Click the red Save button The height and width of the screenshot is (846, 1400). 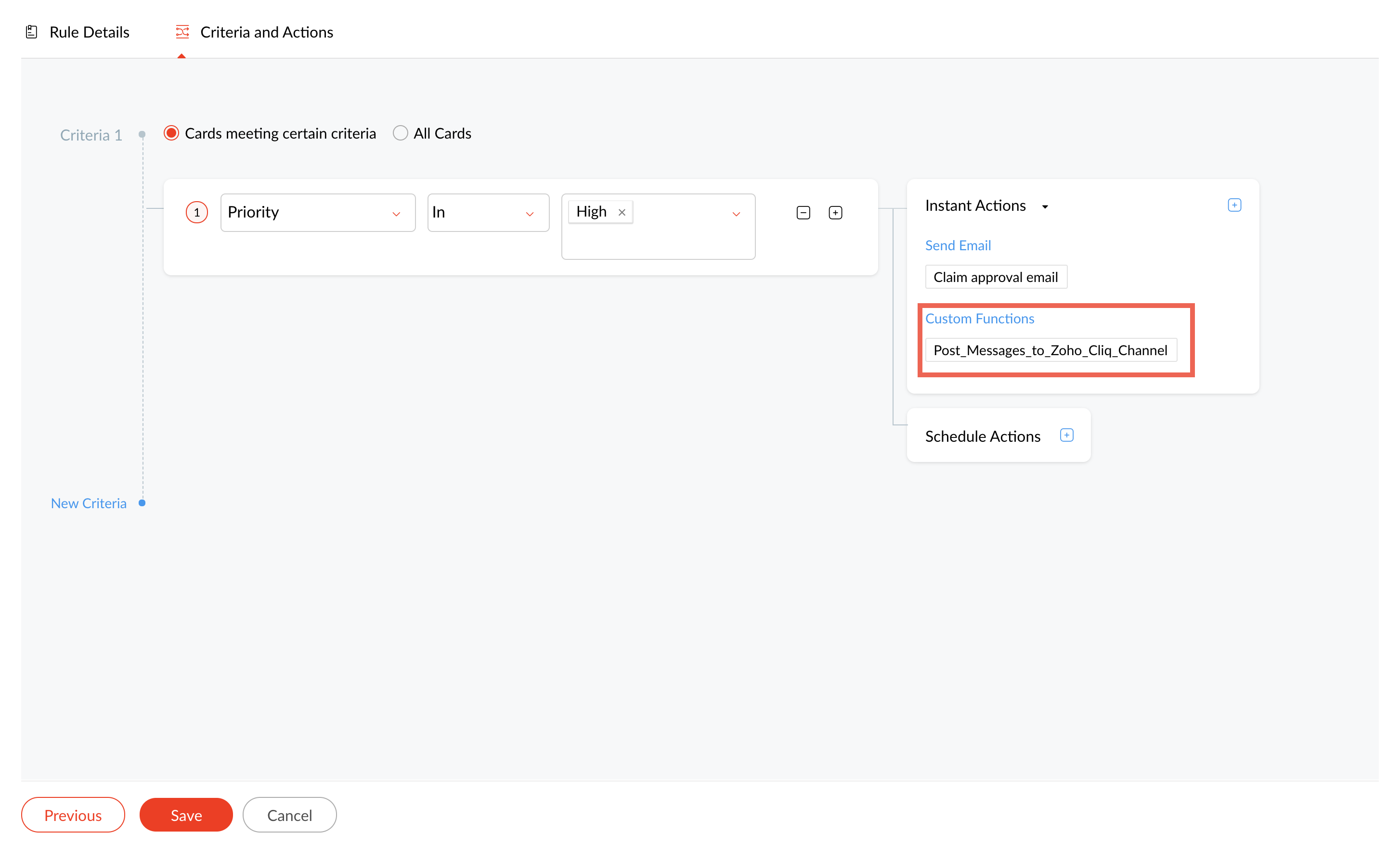pos(186,815)
